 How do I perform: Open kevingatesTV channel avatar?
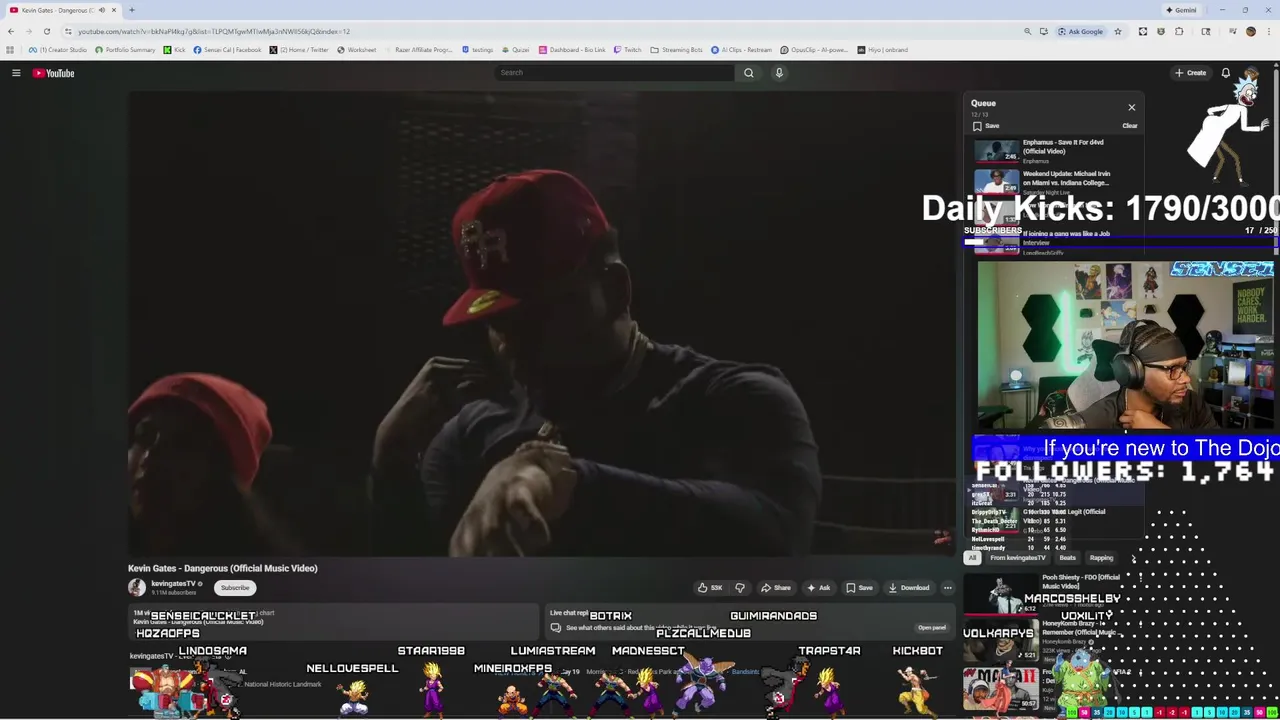137,588
